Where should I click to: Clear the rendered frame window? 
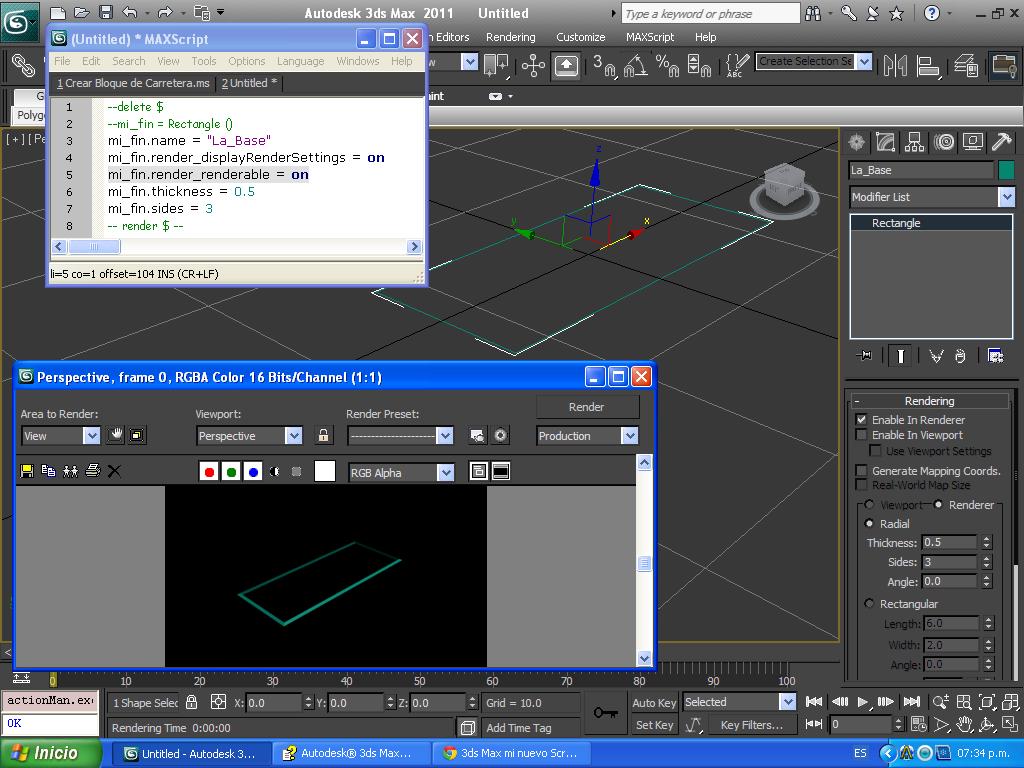114,471
